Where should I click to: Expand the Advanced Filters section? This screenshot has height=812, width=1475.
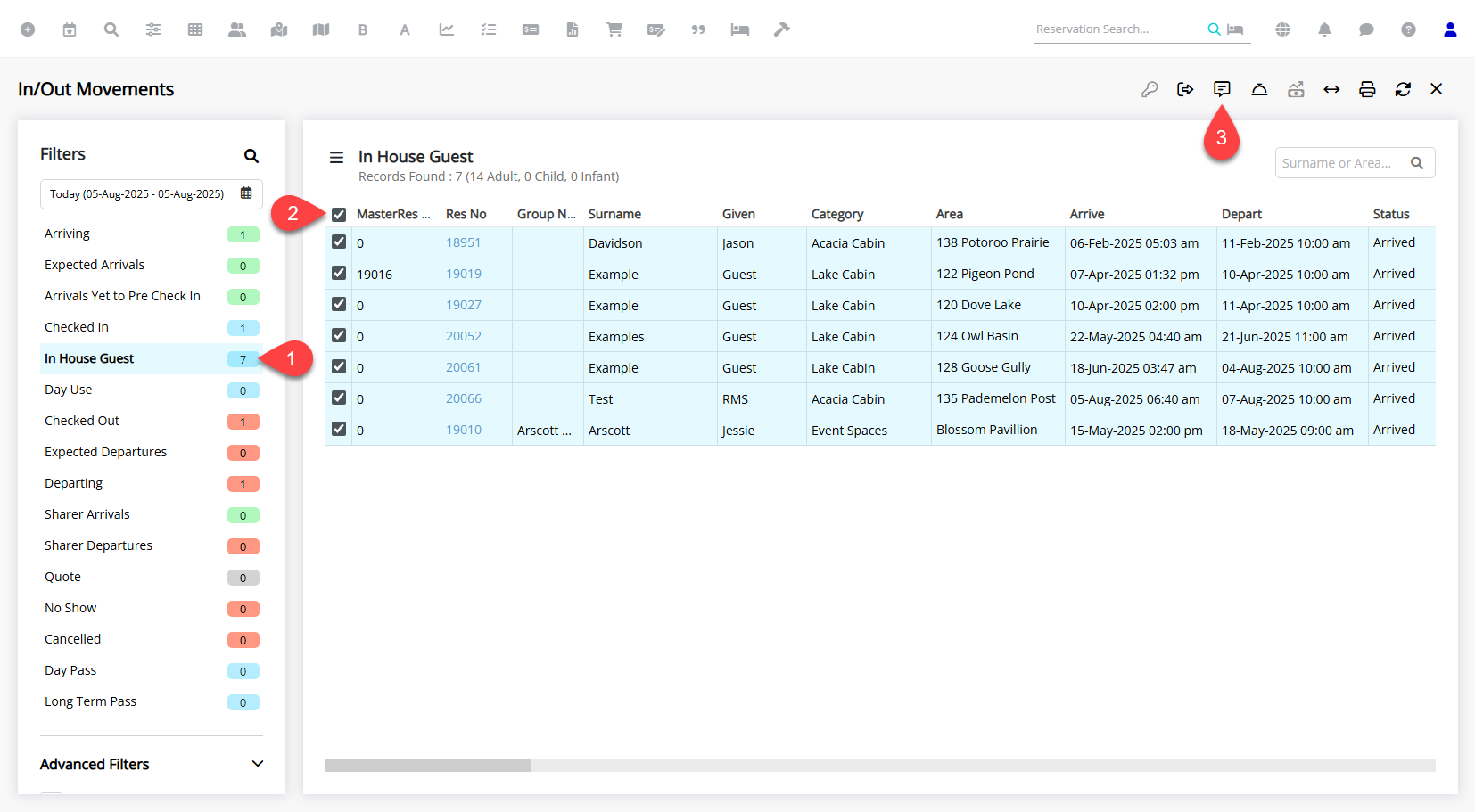[x=152, y=764]
